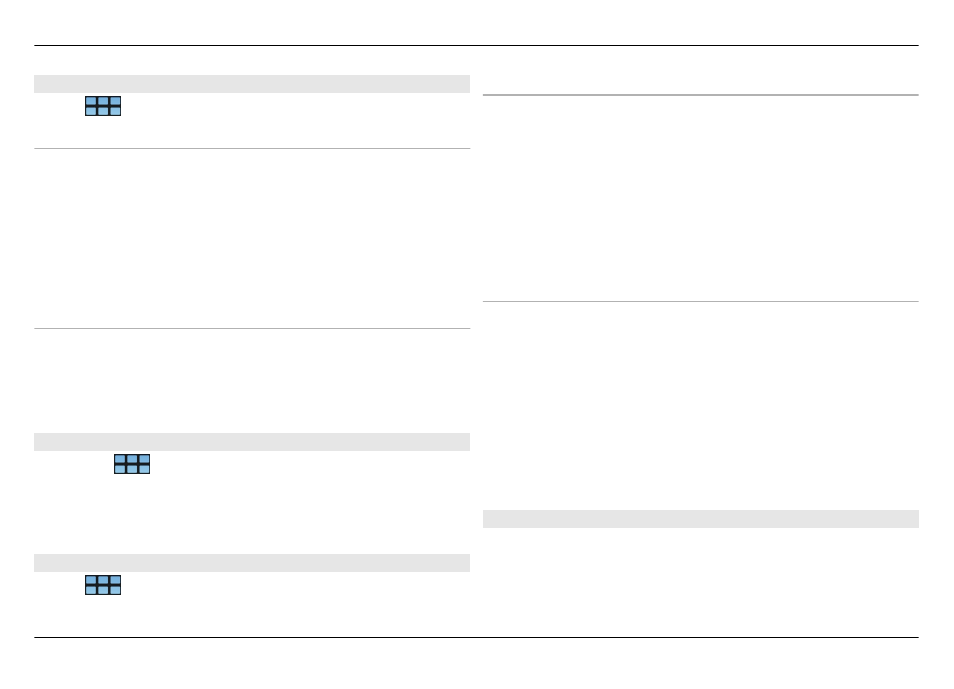Click the thick gray divider at top of right column
954x689 pixels.
(x=701, y=95)
